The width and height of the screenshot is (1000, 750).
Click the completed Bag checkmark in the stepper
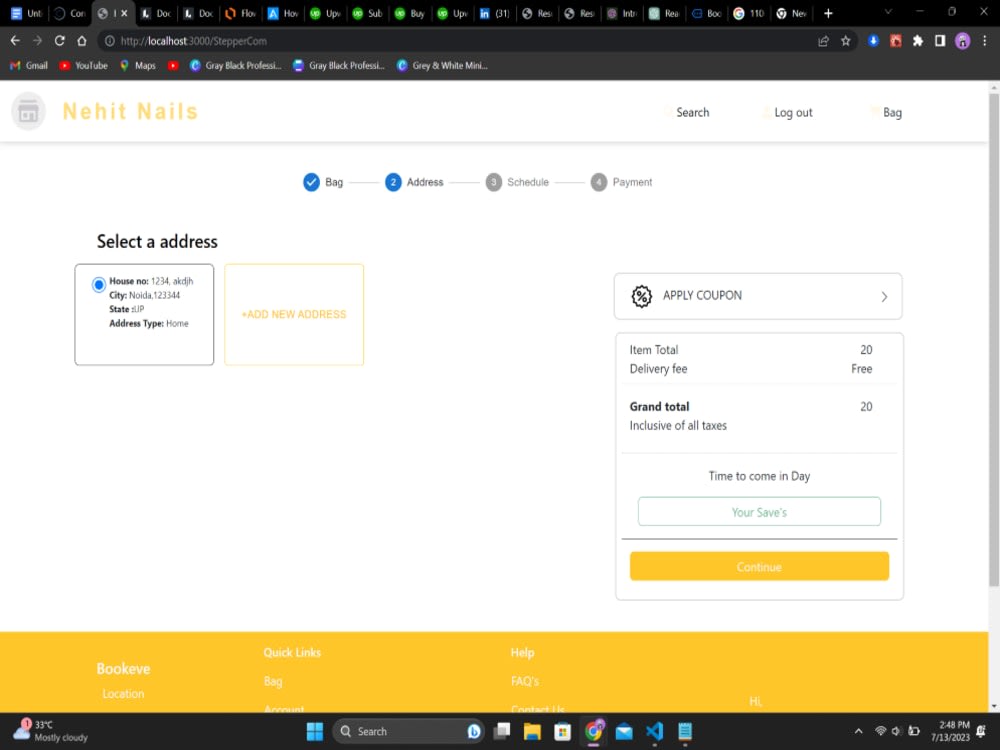[312, 182]
